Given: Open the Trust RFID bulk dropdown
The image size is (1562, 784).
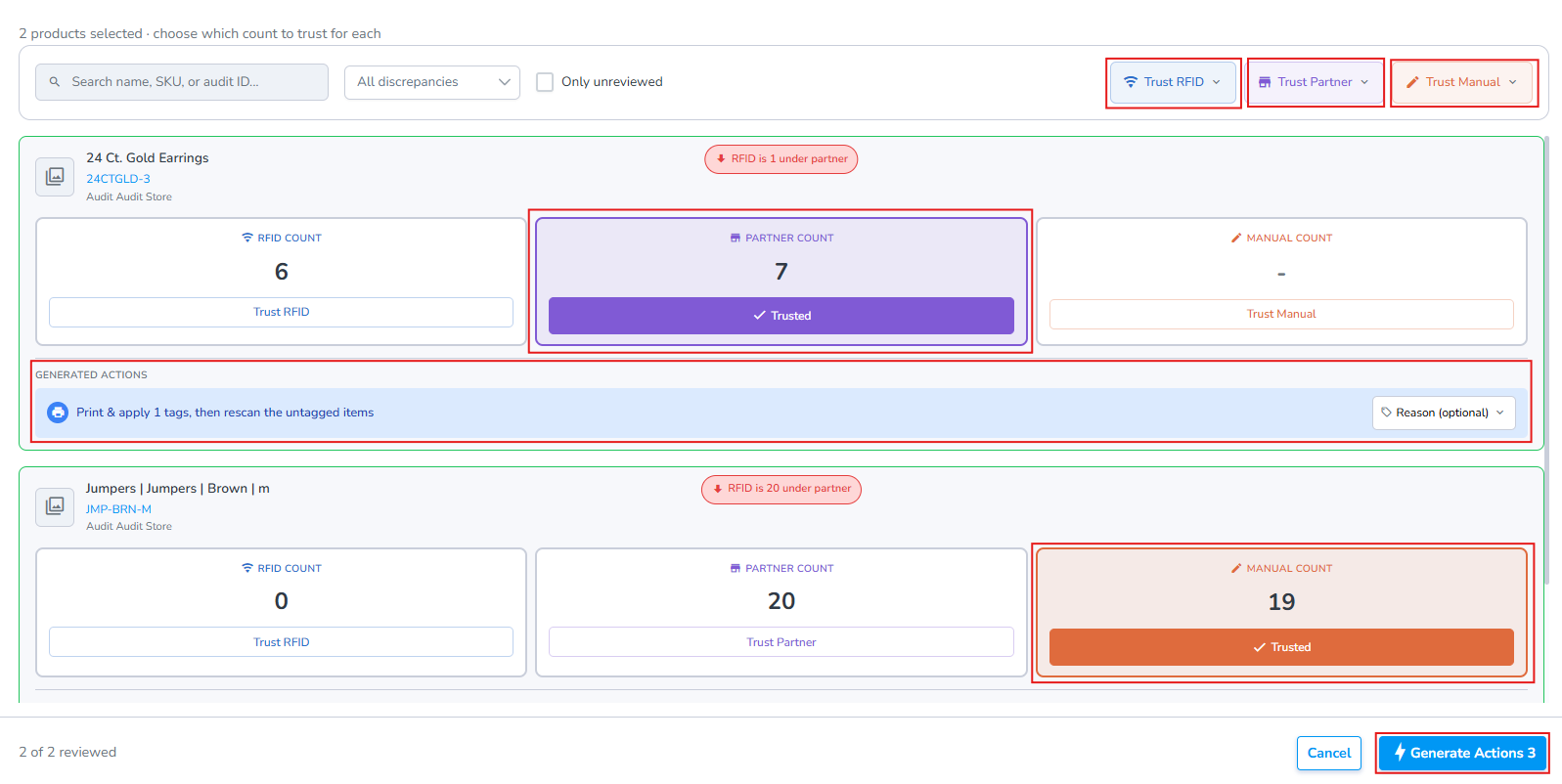Looking at the screenshot, I should tap(1174, 82).
